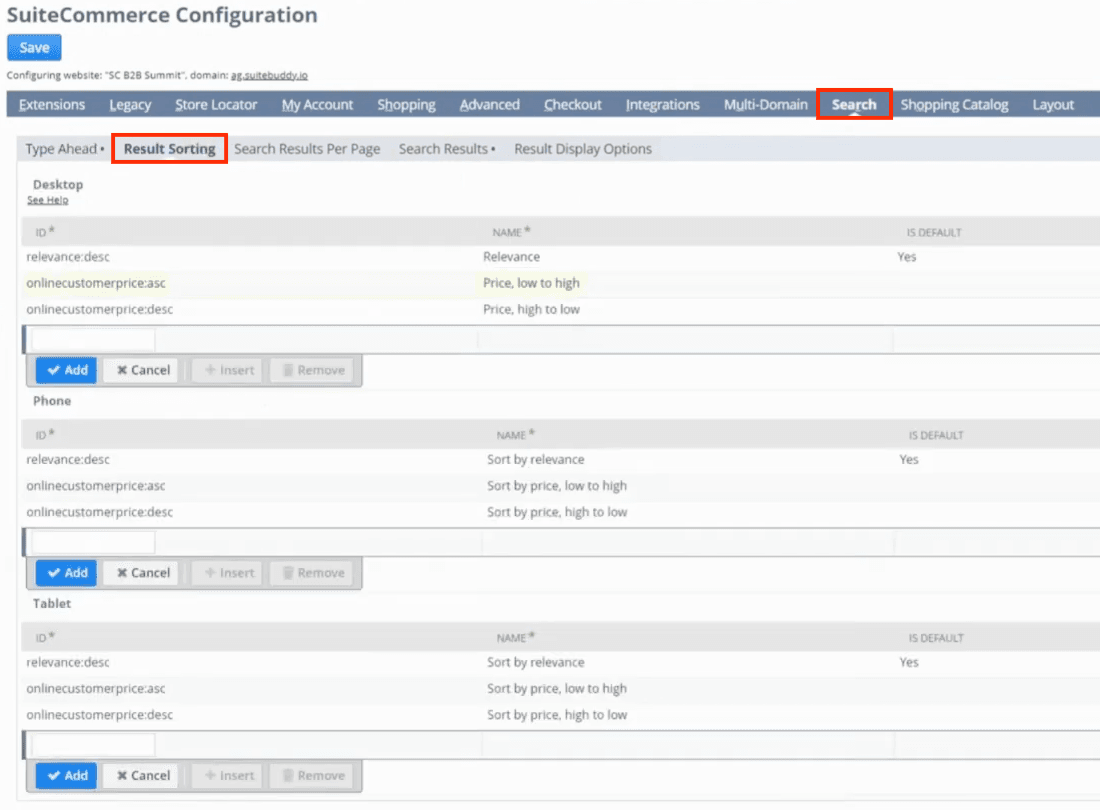This screenshot has width=1100, height=810.
Task: Switch to the Layout tab
Action: (x=1053, y=104)
